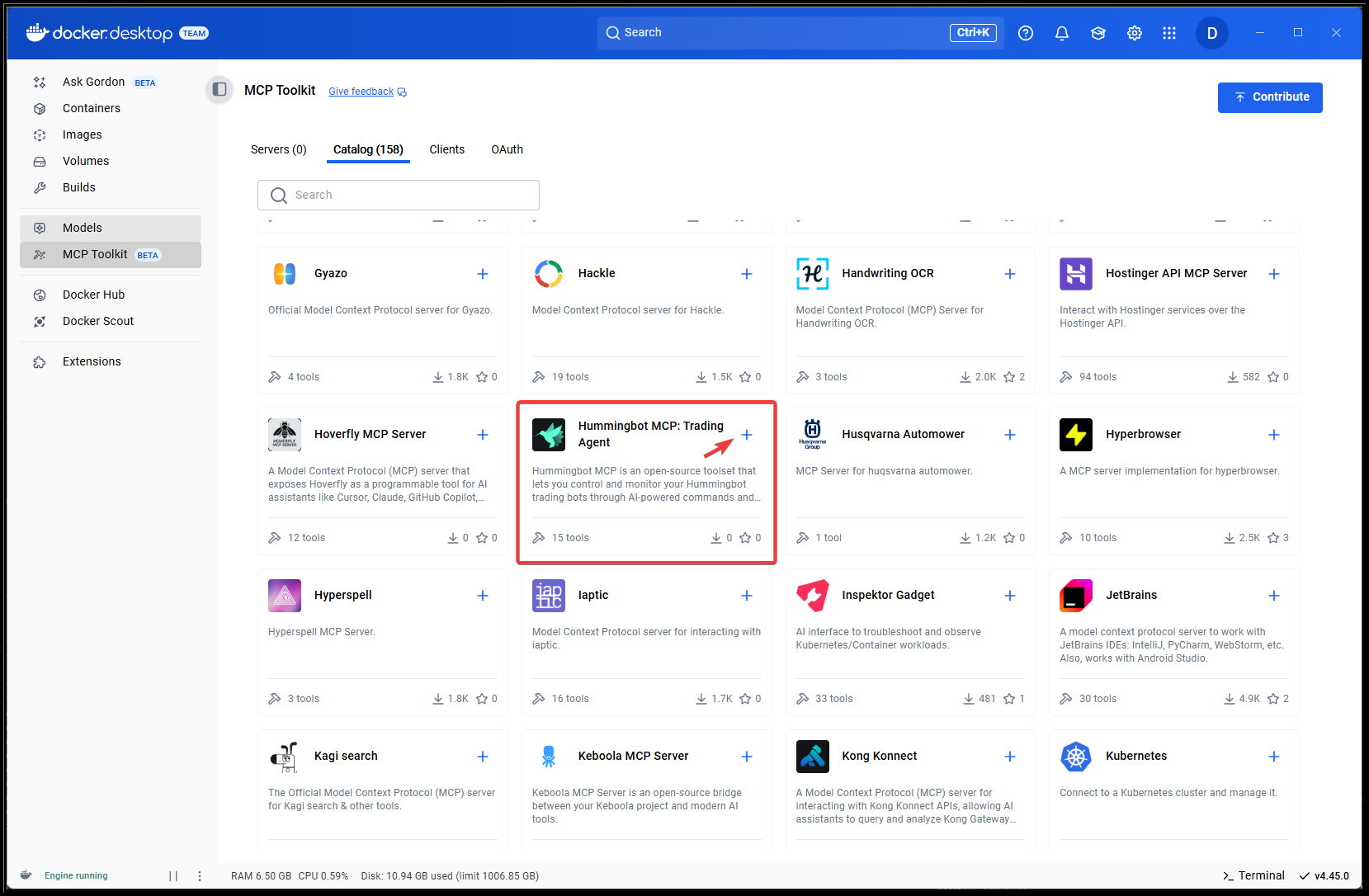Viewport: 1369px width, 896px height.
Task: Click the help question mark icon
Action: point(1025,33)
